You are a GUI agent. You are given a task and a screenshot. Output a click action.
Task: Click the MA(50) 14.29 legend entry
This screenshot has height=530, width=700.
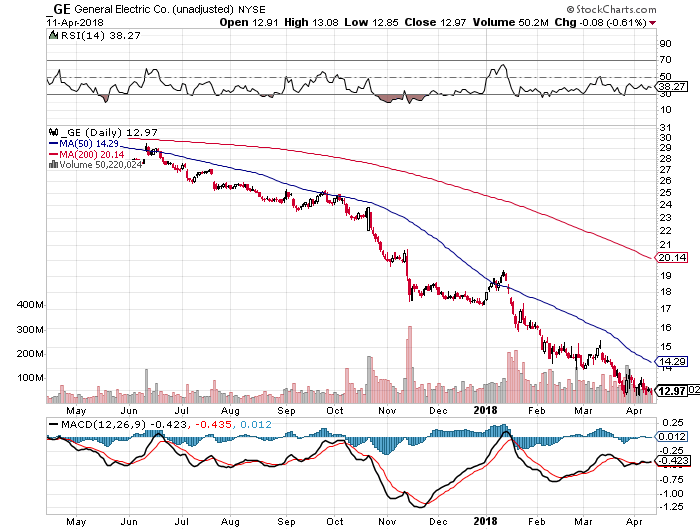coord(89,144)
